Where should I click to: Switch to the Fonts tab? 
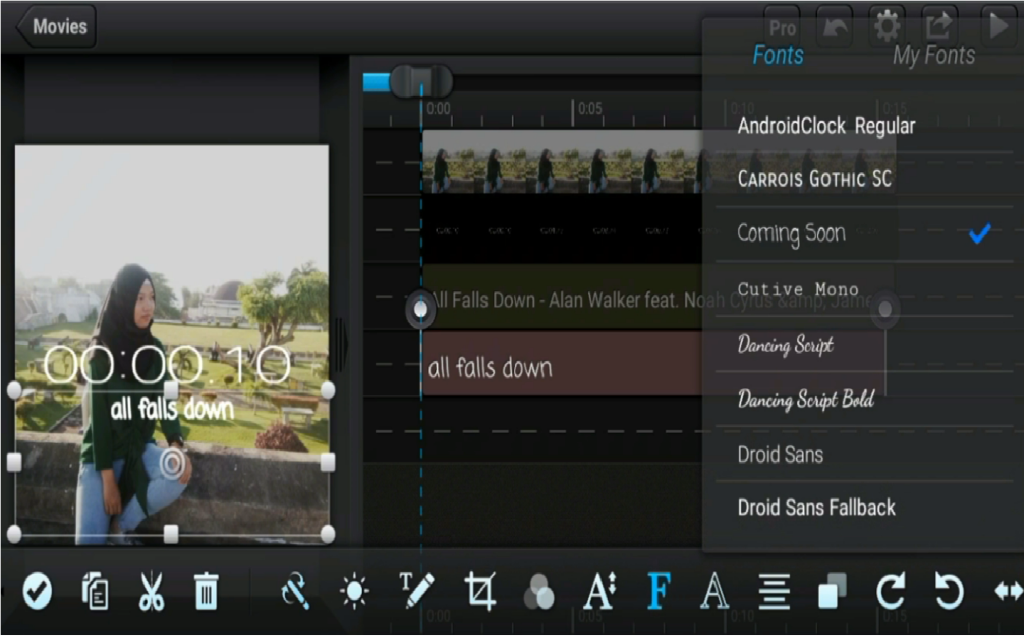coord(778,55)
